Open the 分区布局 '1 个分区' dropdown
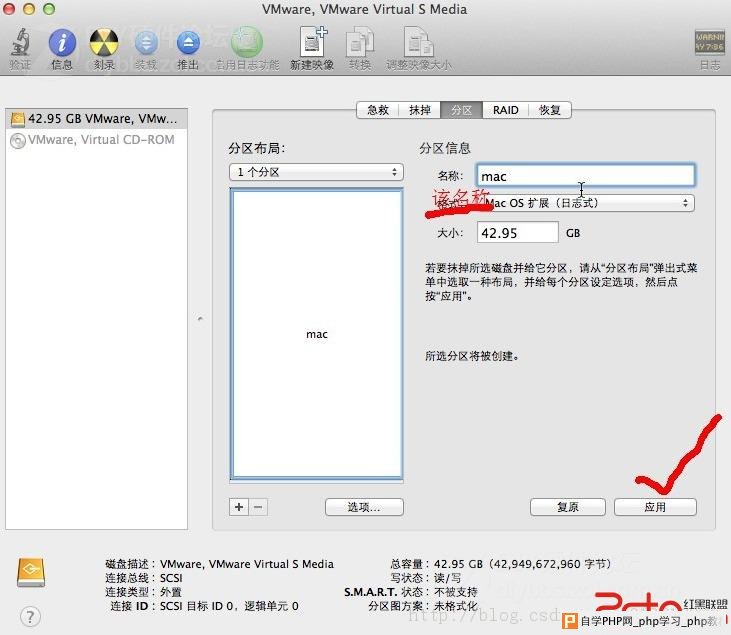Viewport: 731px width, 635px height. click(x=316, y=172)
